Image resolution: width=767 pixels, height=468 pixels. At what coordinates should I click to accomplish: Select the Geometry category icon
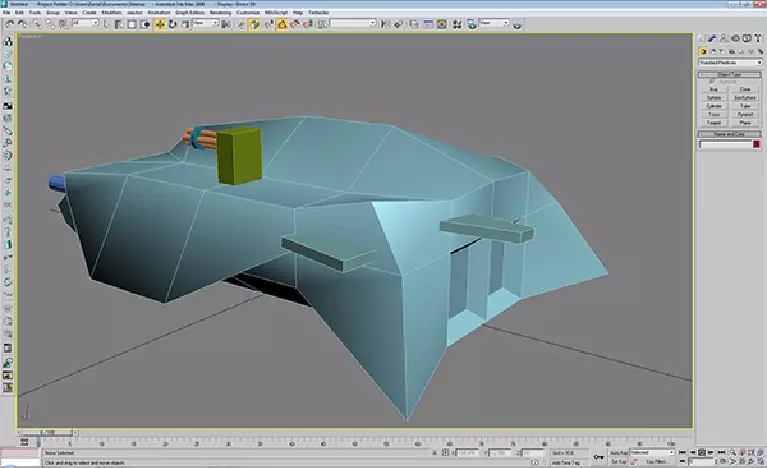(x=704, y=52)
